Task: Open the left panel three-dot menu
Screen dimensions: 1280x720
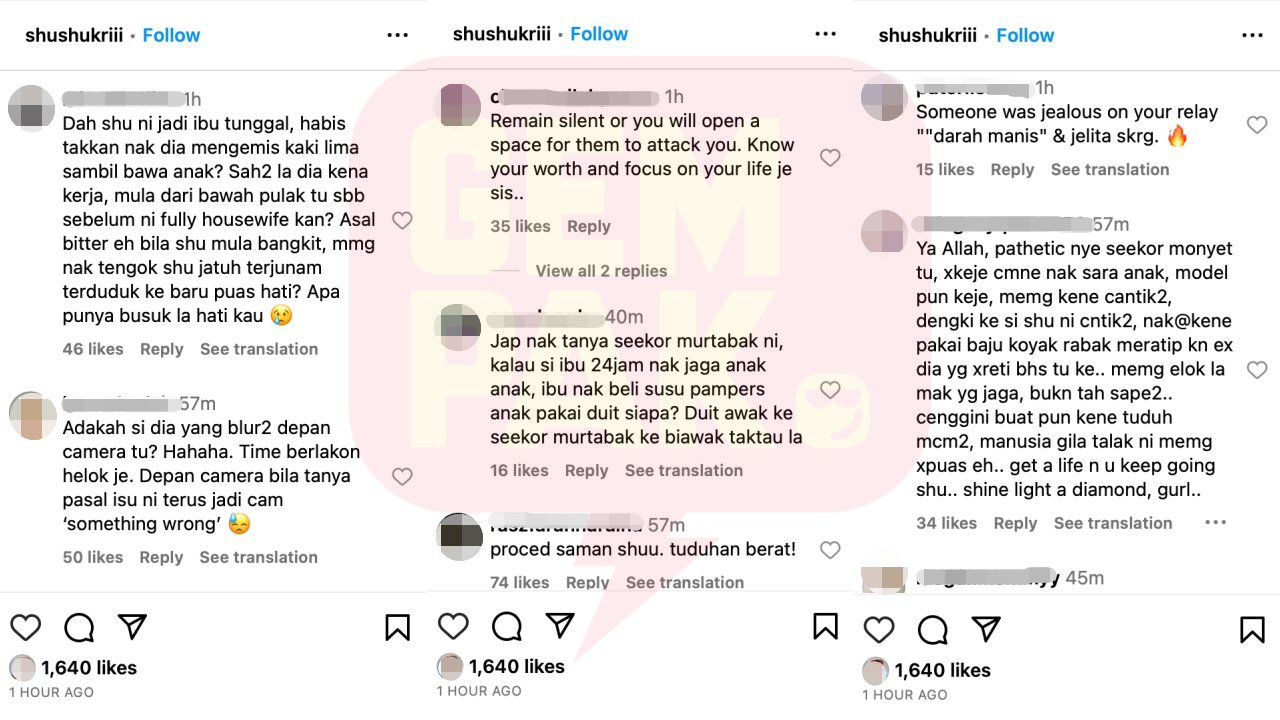Action: pyautogui.click(x=397, y=35)
